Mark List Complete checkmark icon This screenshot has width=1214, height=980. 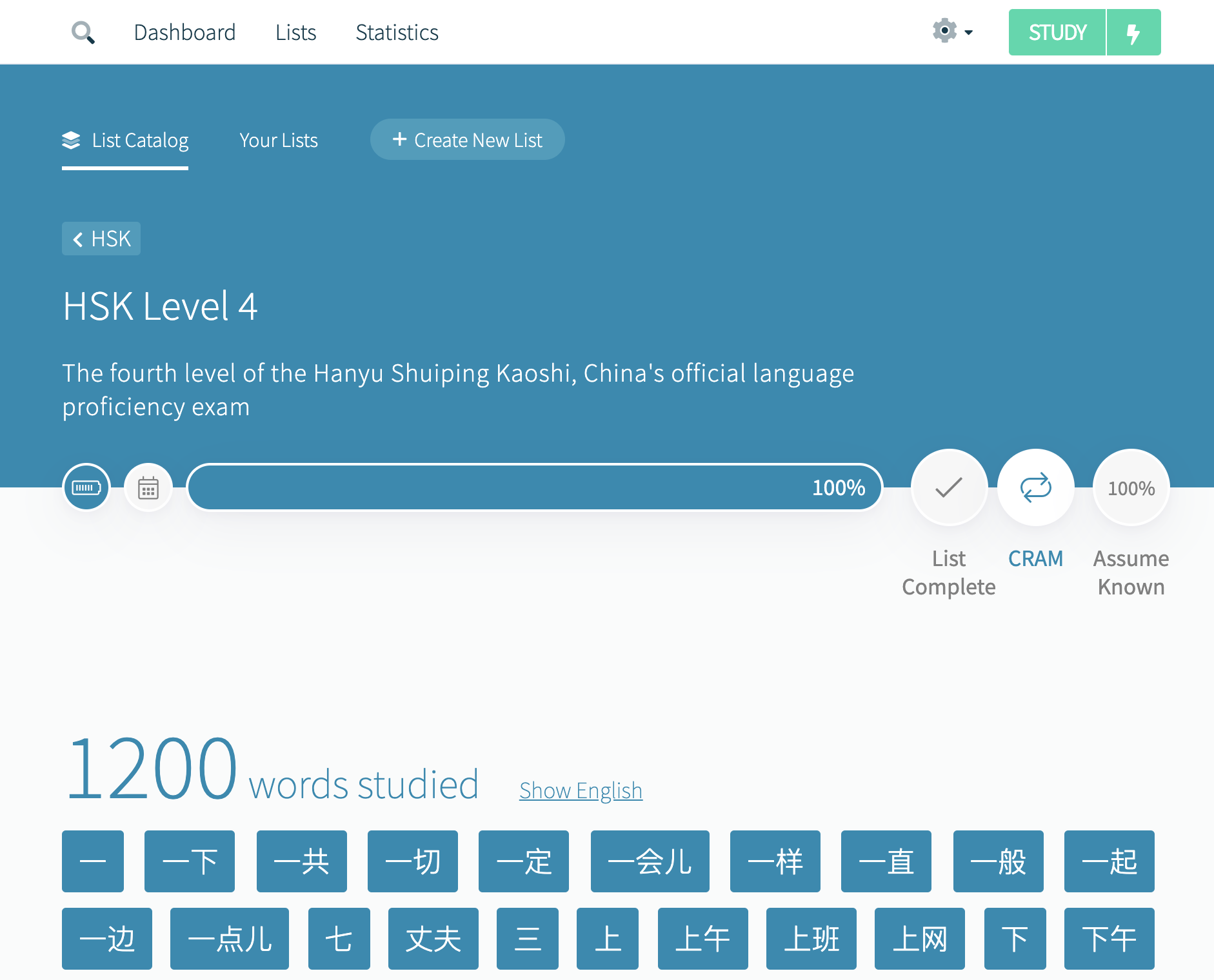tap(949, 487)
